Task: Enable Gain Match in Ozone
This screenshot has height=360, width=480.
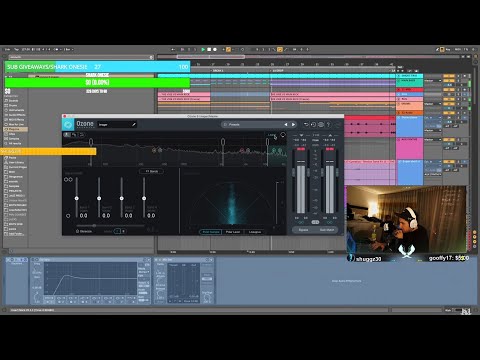Action: [327, 230]
